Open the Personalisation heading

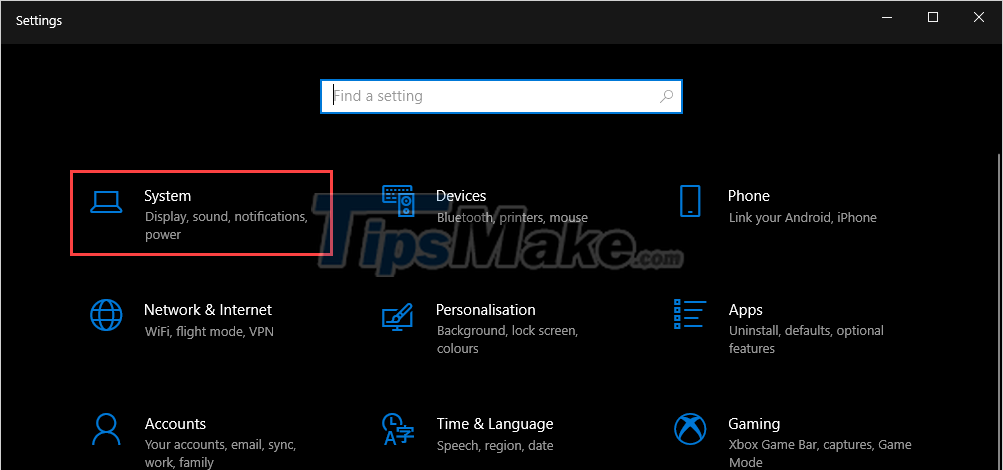coord(486,310)
